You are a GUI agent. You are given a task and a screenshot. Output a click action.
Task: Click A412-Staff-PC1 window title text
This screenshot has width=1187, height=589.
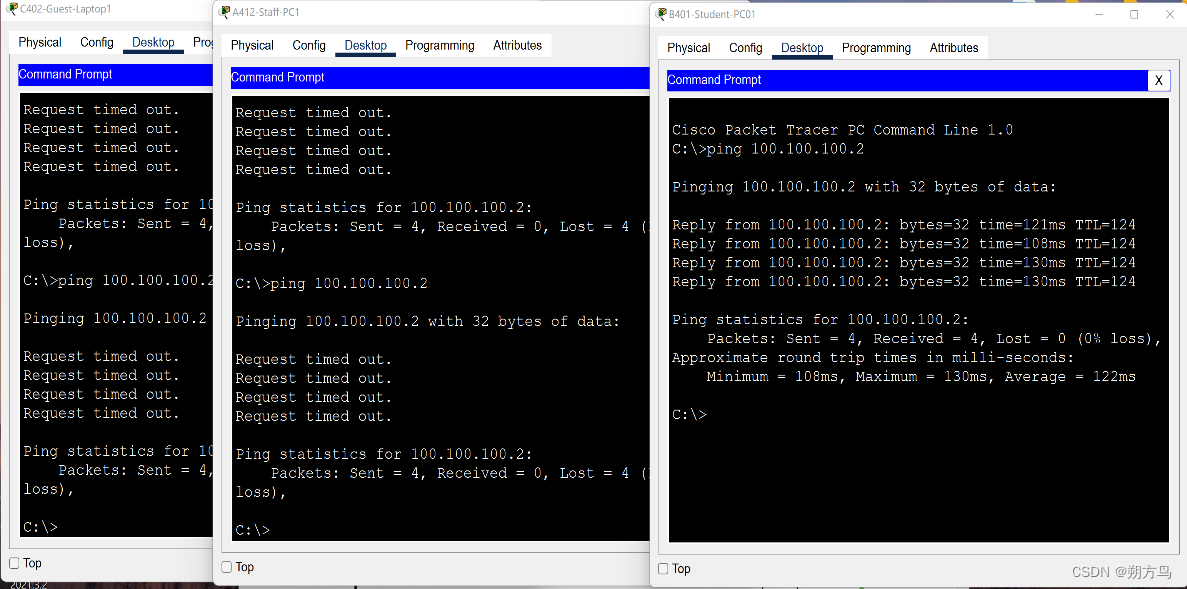pyautogui.click(x=266, y=12)
